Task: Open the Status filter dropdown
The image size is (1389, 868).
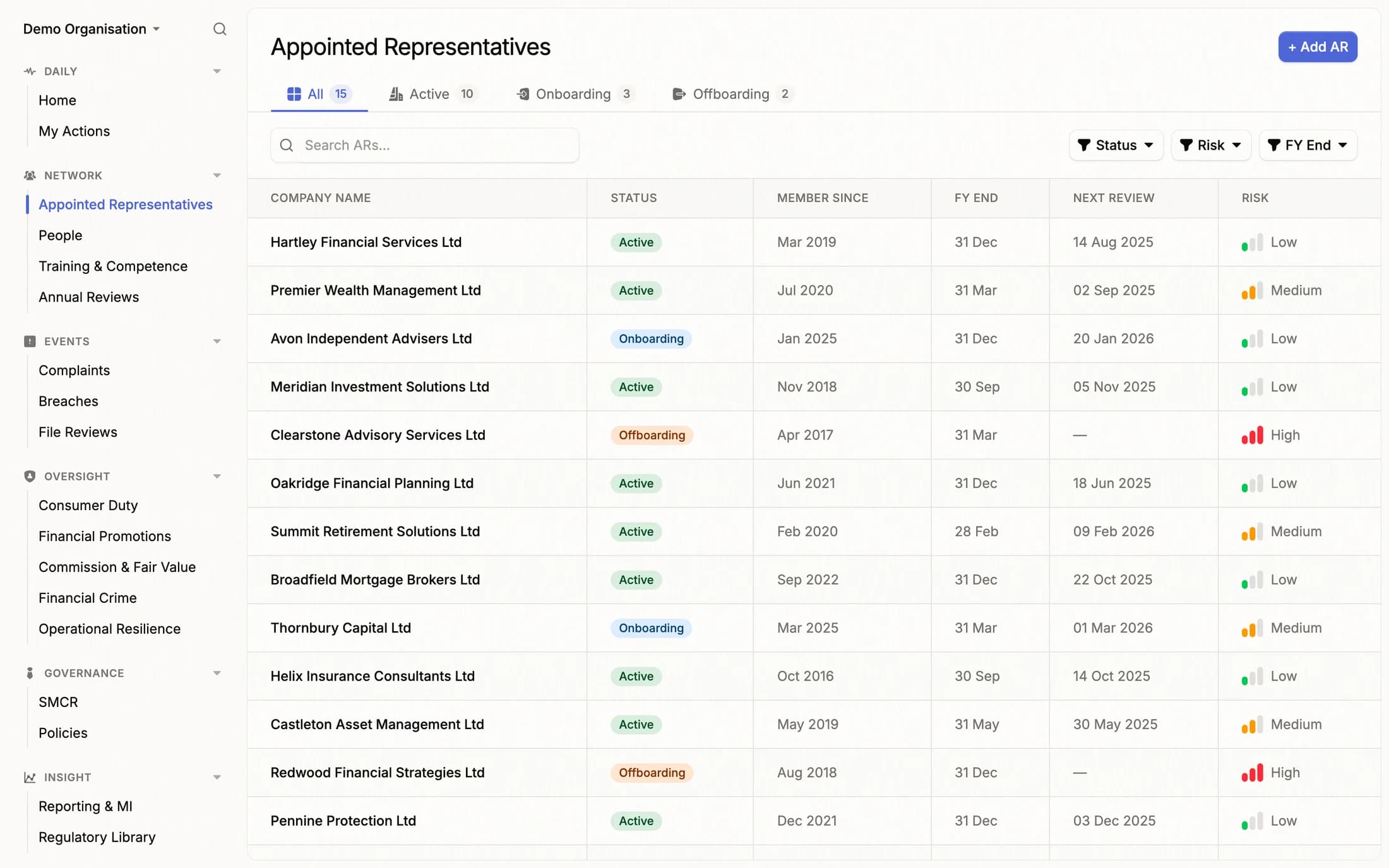Action: [x=1116, y=145]
